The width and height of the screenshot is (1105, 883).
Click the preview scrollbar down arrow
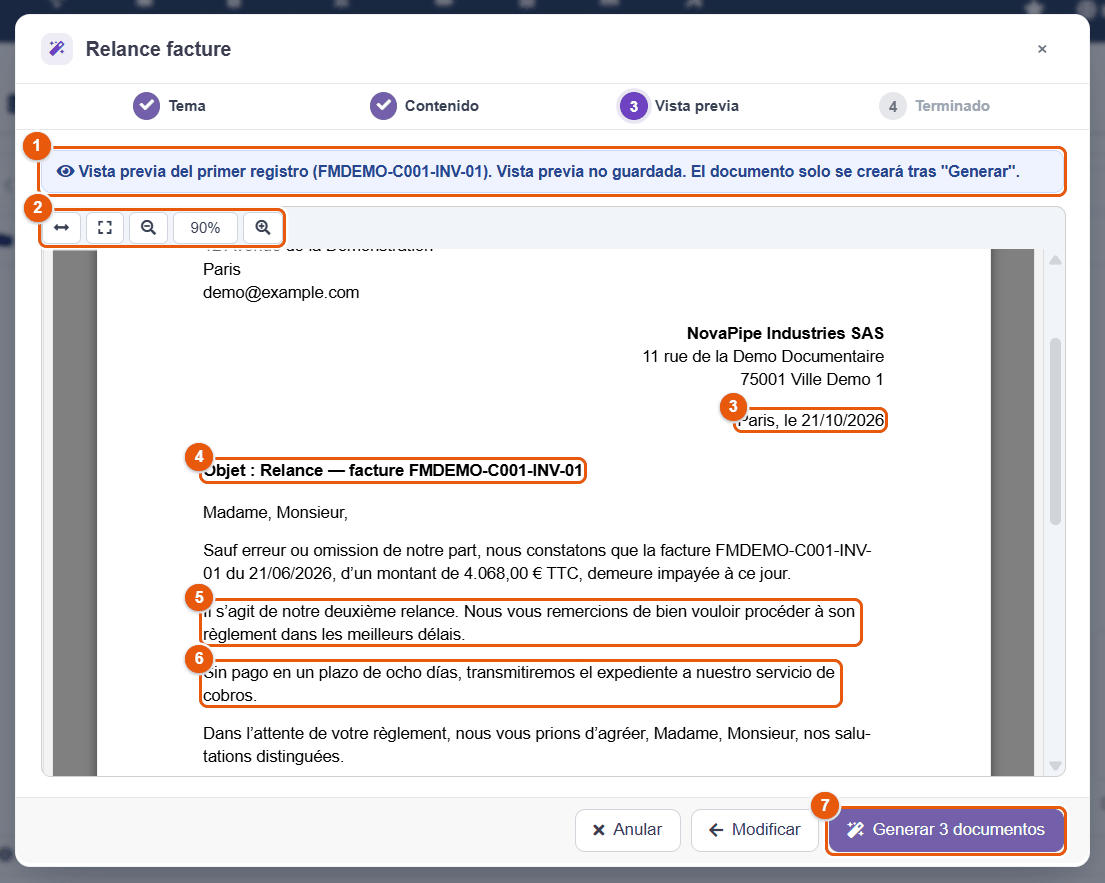tap(1055, 765)
